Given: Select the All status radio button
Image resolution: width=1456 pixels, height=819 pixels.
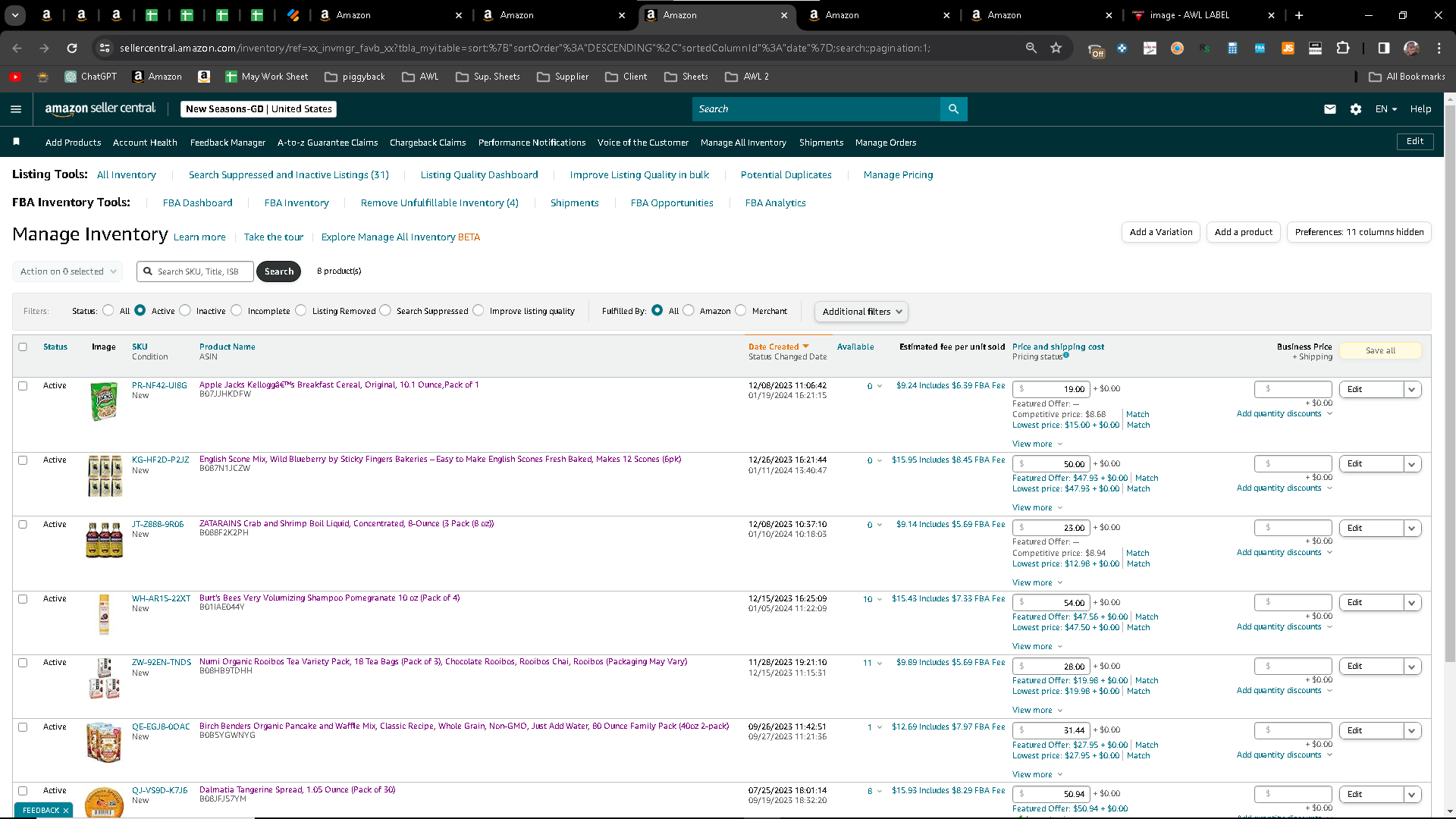Looking at the screenshot, I should click(108, 310).
